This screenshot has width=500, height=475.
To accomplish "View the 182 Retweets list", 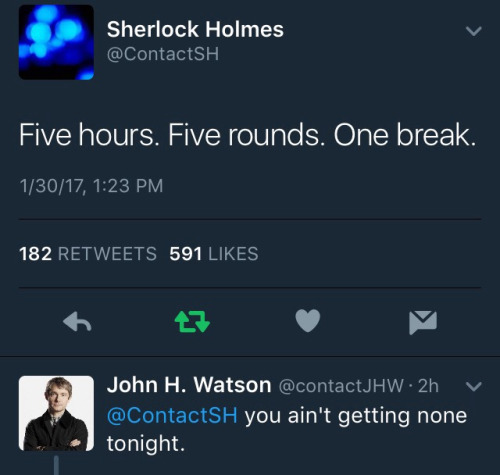I will 88,254.
